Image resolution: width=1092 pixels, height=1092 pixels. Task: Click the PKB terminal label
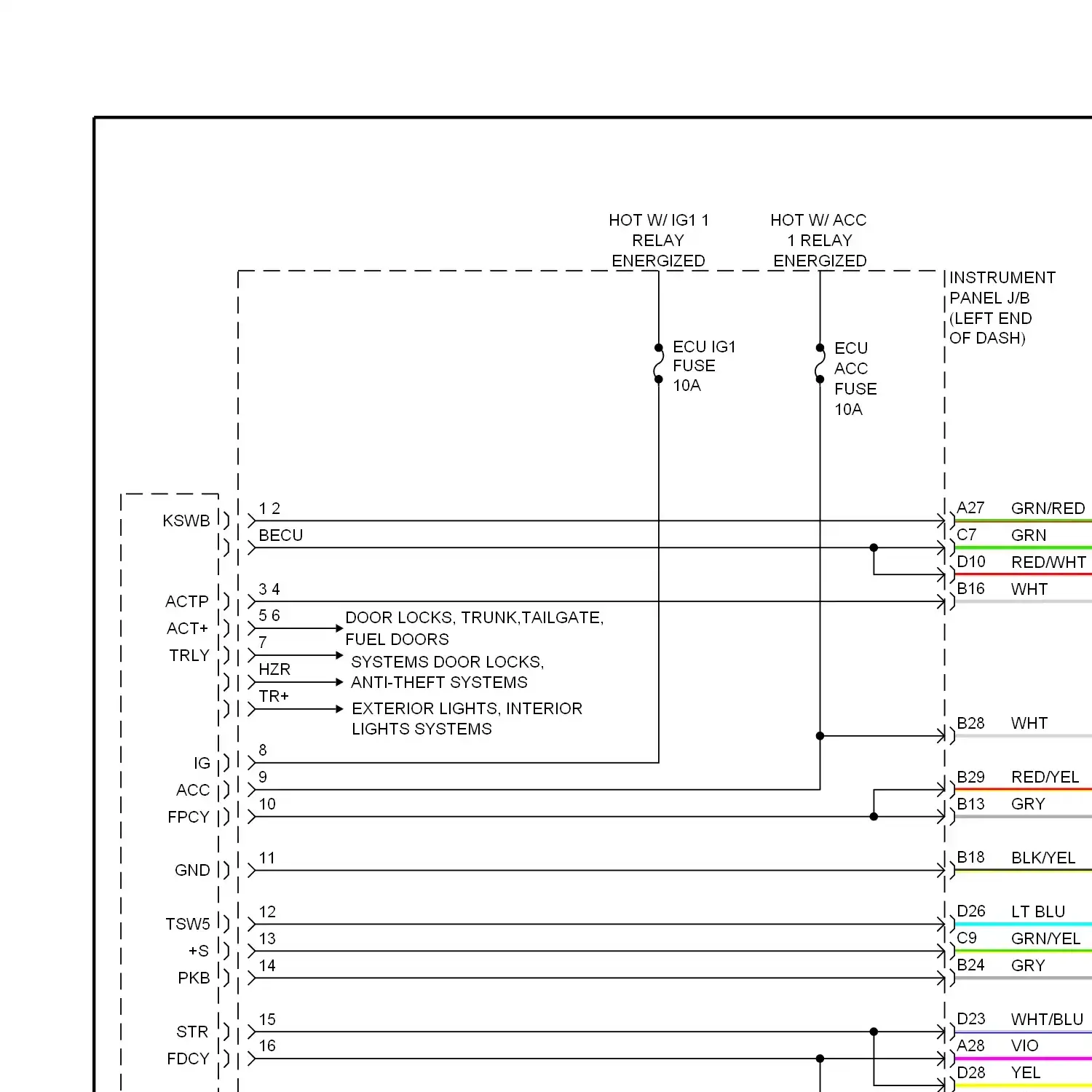(x=194, y=978)
